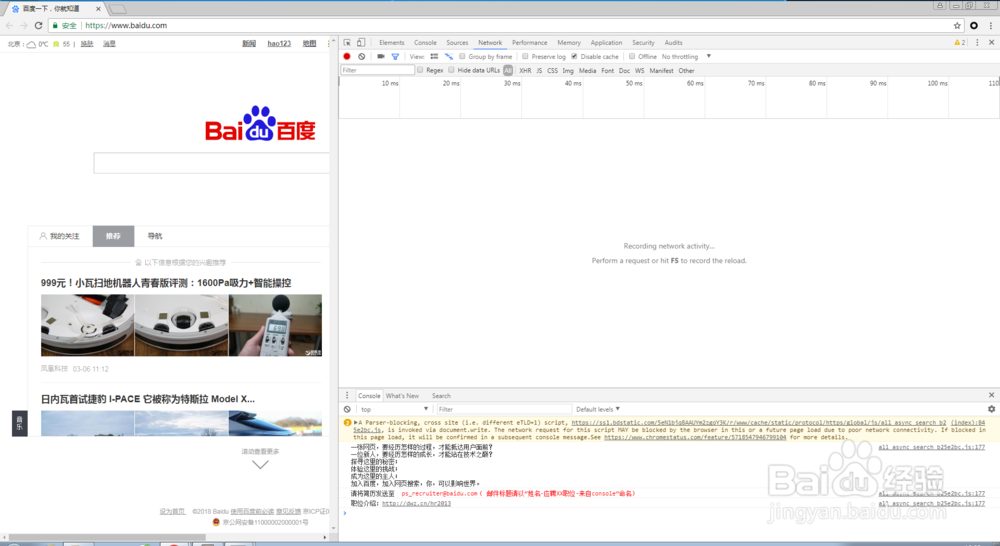Screen dimensions: 1000x546
Task: Bookmark this page with the star icon
Action: pos(957,26)
